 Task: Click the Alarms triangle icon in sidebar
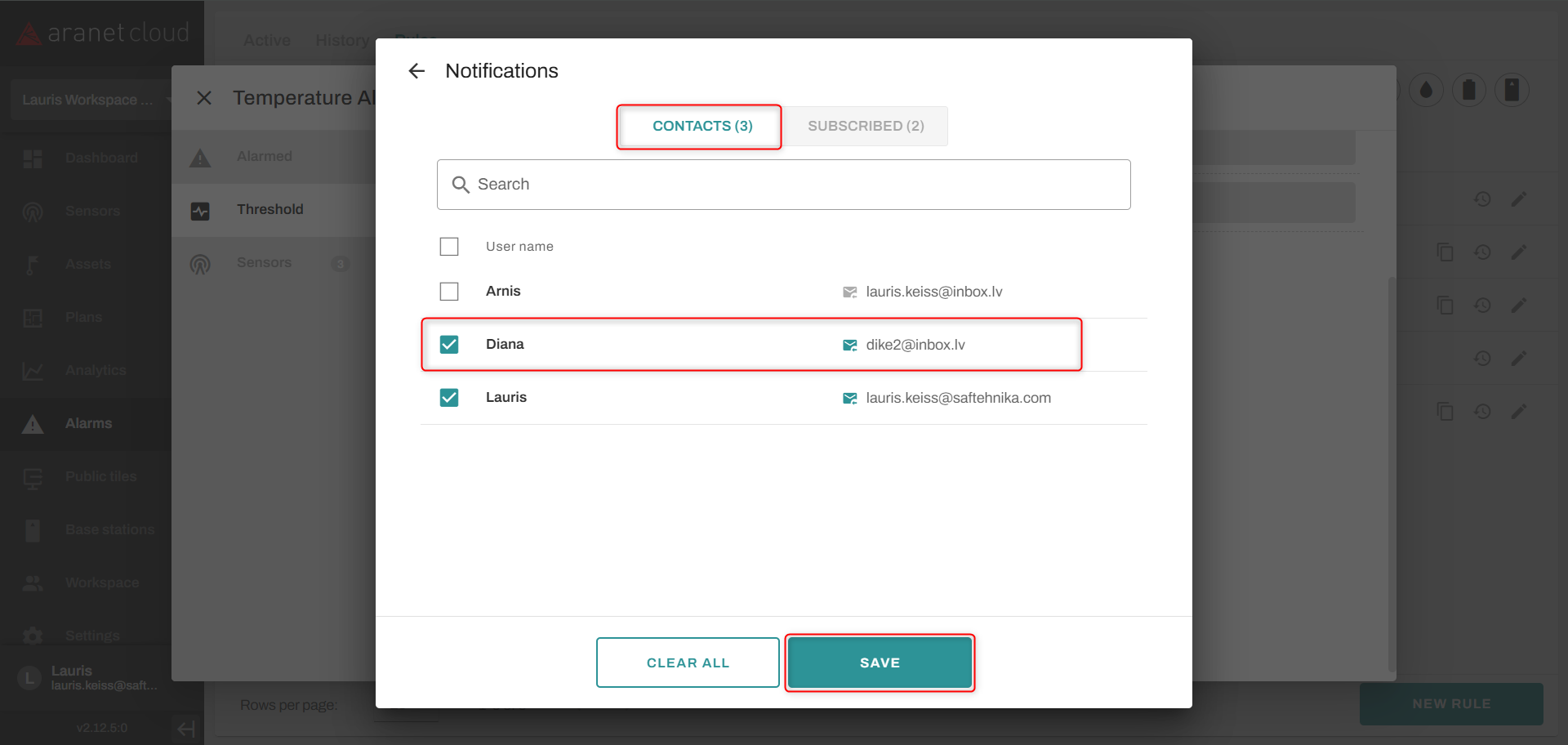click(x=33, y=424)
